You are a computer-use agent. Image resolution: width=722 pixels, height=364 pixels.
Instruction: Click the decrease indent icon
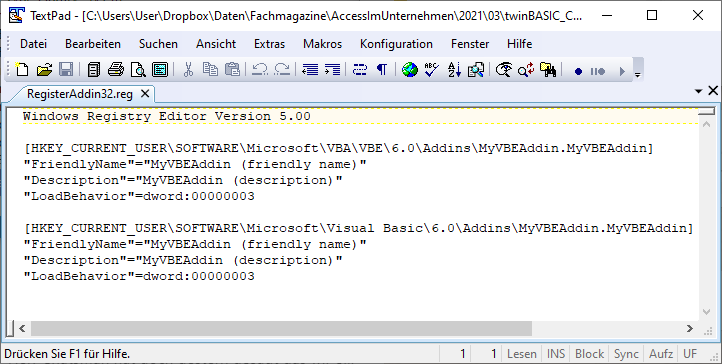point(310,70)
